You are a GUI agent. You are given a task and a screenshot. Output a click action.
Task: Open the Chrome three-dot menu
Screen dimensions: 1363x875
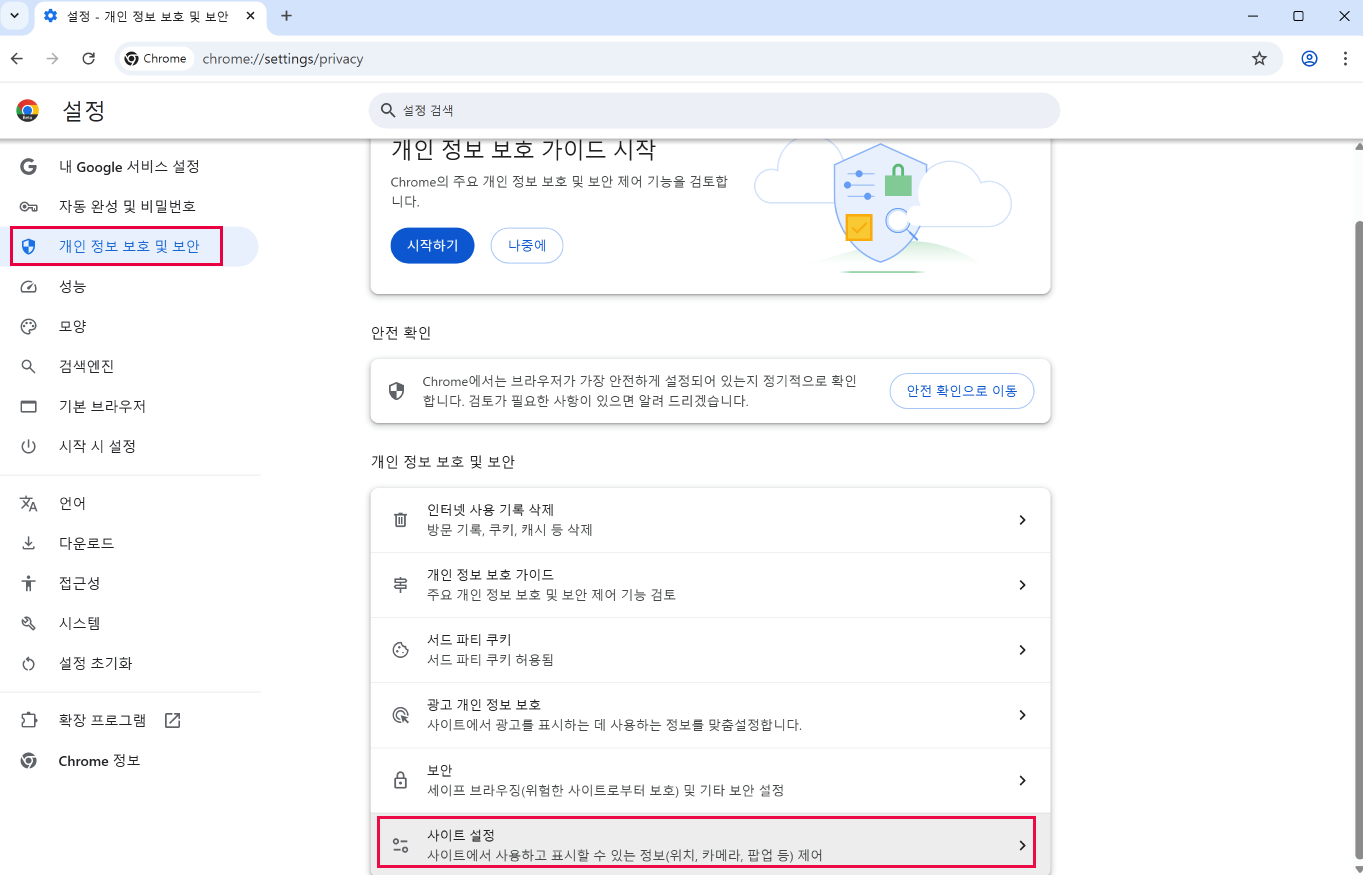click(1345, 59)
